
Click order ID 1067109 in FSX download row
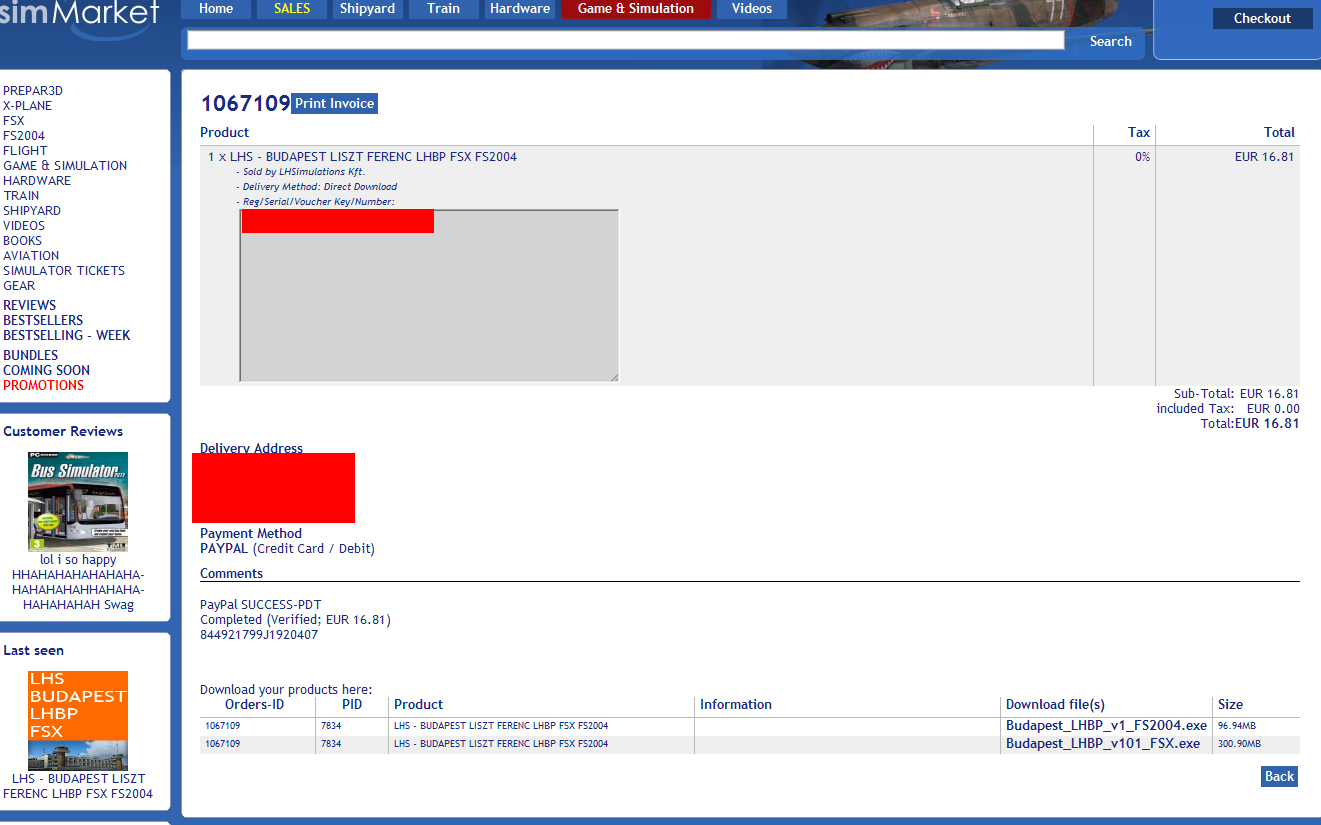coord(223,744)
